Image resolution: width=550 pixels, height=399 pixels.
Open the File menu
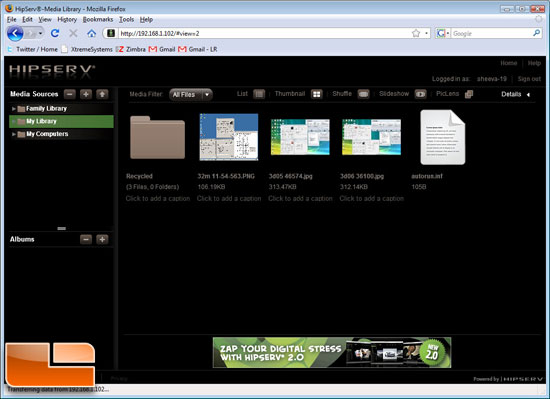click(x=11, y=20)
